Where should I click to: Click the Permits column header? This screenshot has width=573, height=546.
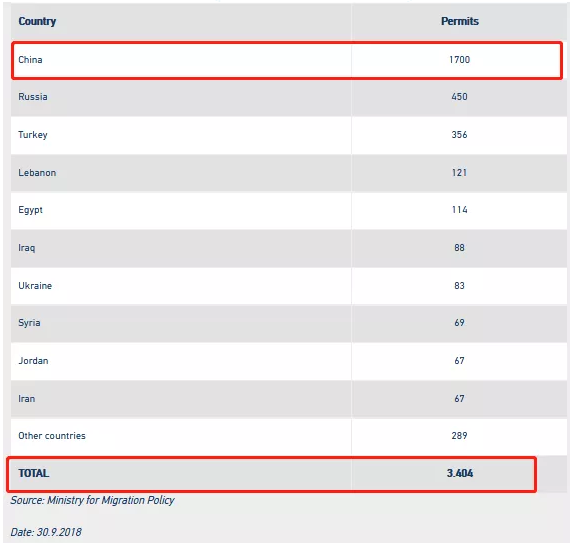tap(460, 21)
